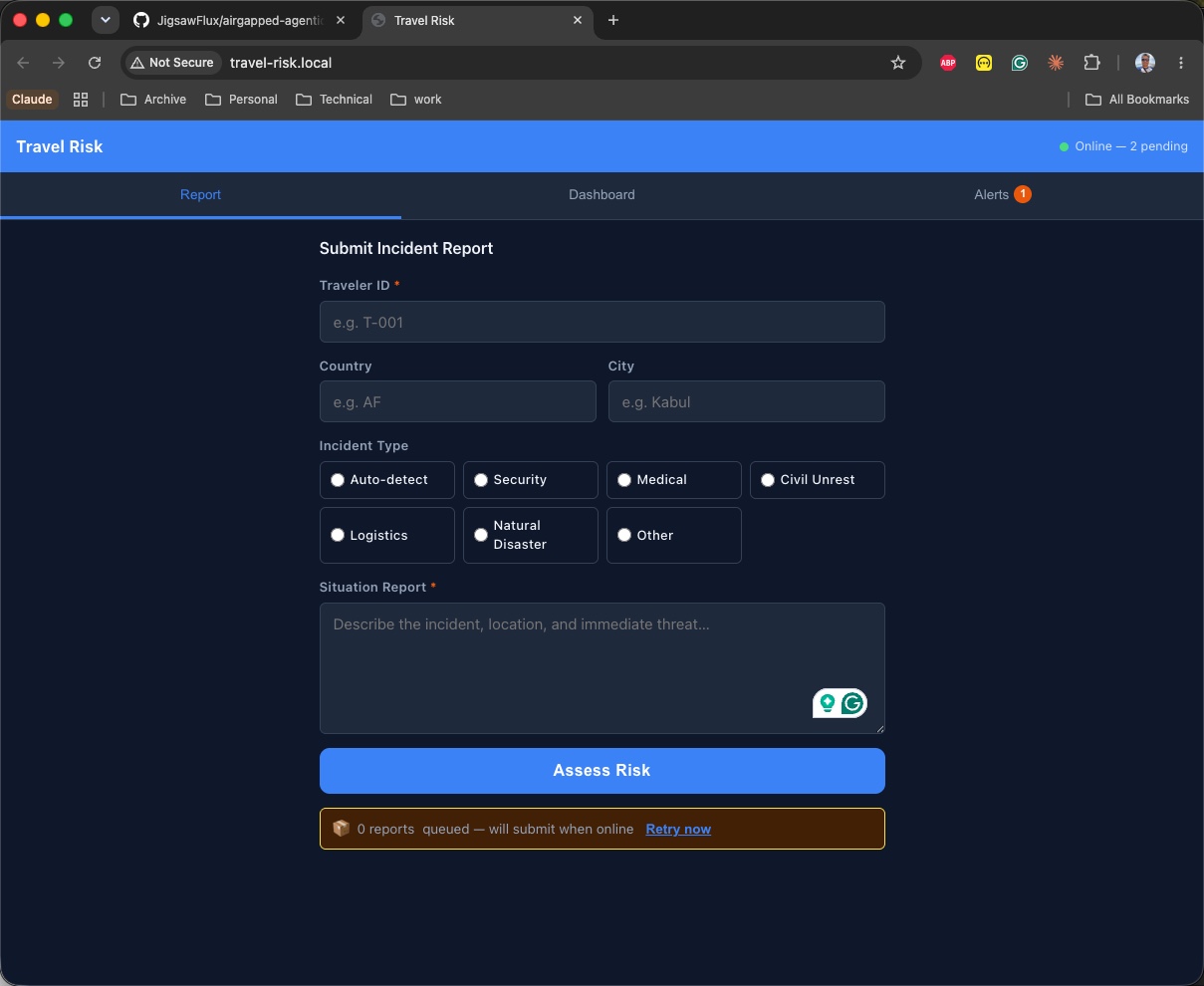Choose Civil Unrest incident type
Screen dimensions: 1204x986
tap(818, 480)
